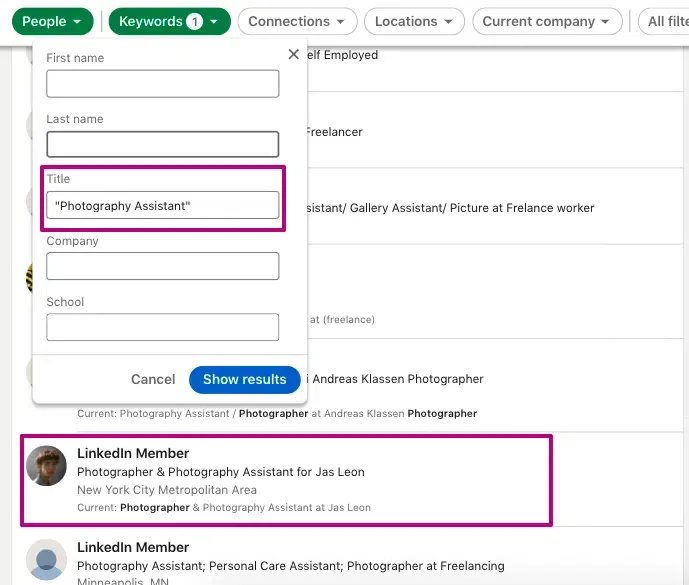Screen dimensions: 689x585
Task: Click the Show results button
Action: pyautogui.click(x=245, y=380)
